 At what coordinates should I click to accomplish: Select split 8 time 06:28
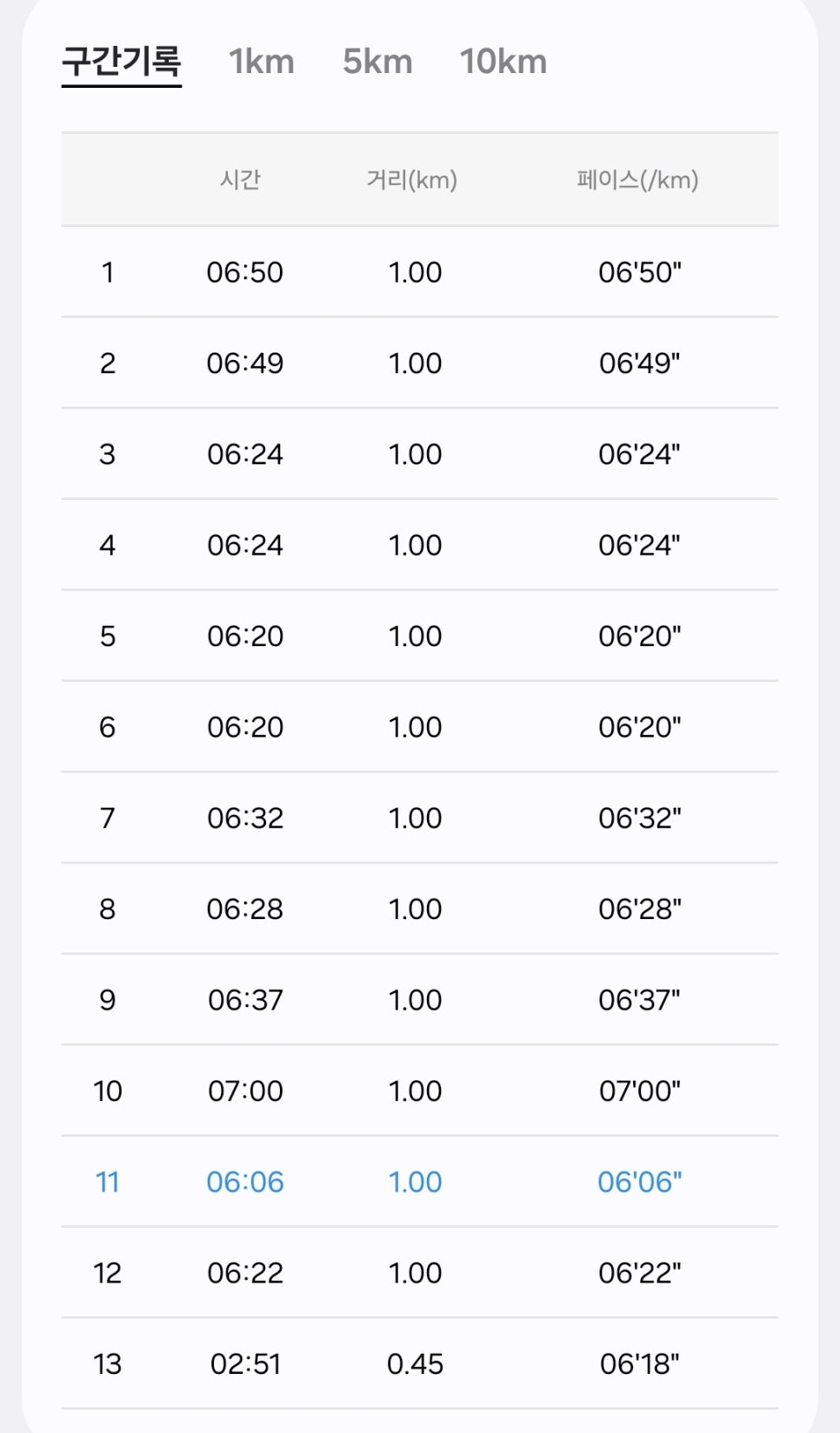point(245,910)
